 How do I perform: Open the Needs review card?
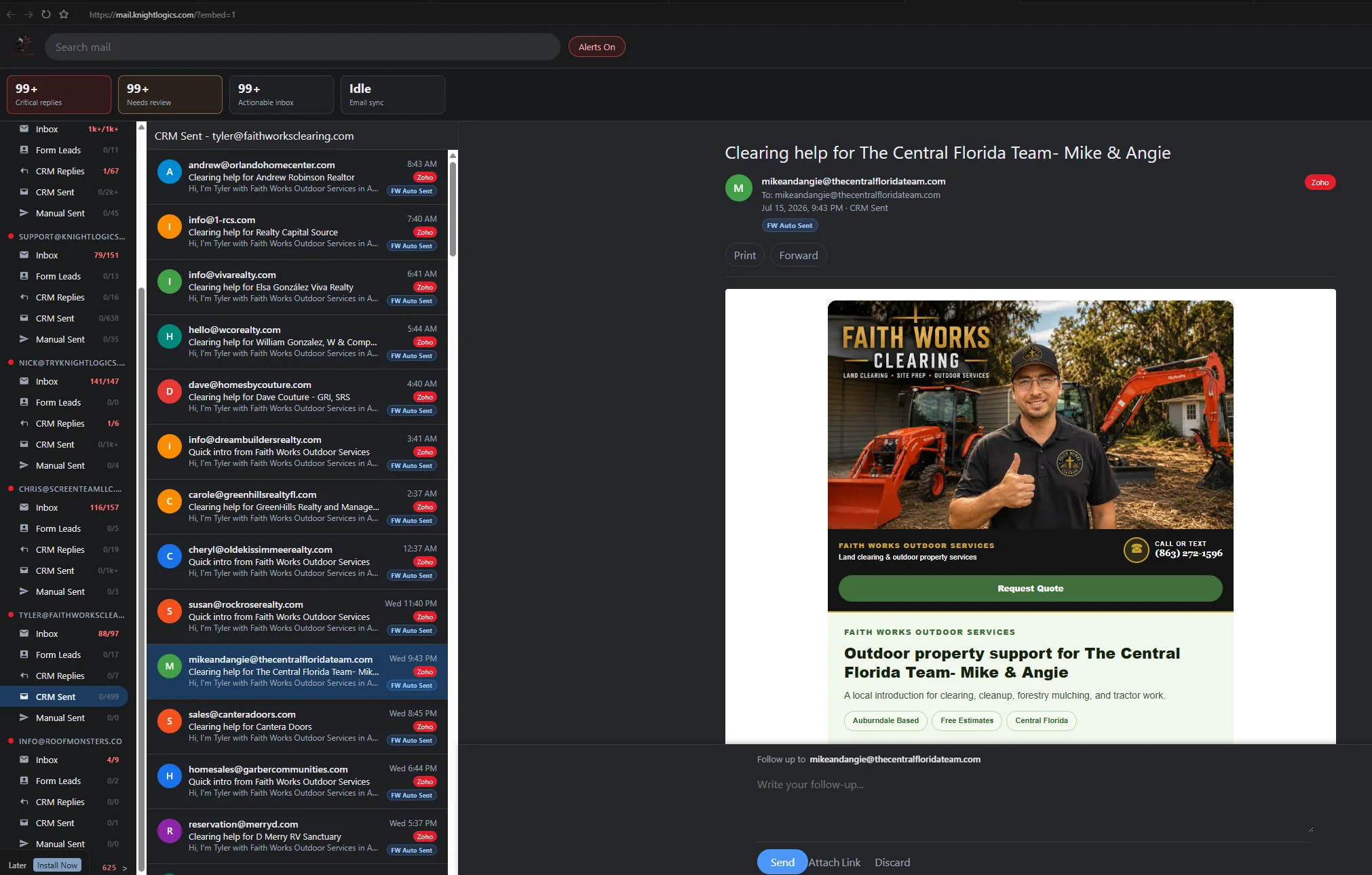point(170,94)
